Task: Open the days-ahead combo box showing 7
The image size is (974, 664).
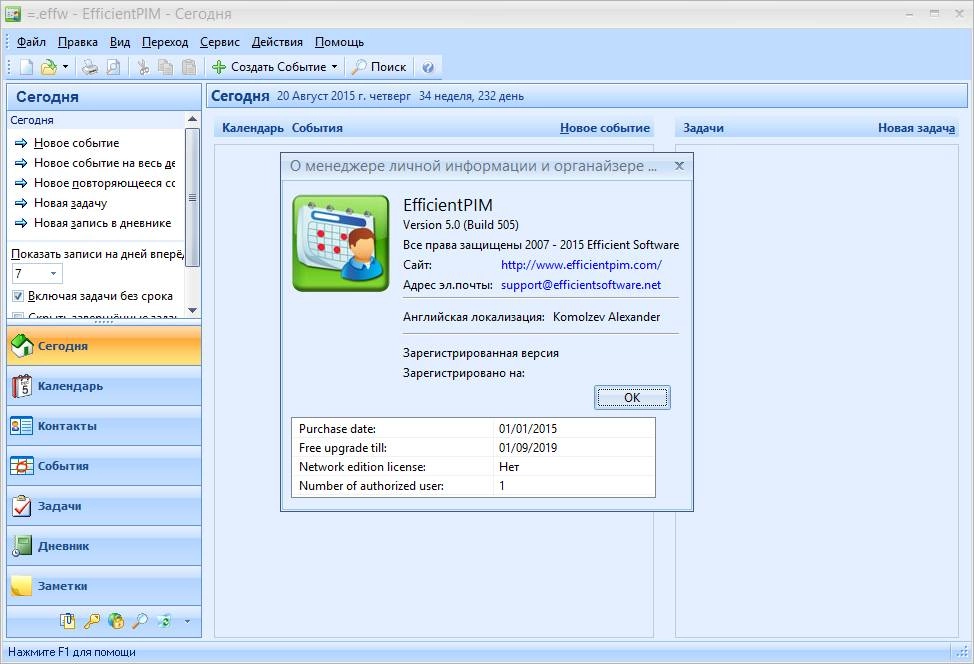Action: tap(37, 273)
